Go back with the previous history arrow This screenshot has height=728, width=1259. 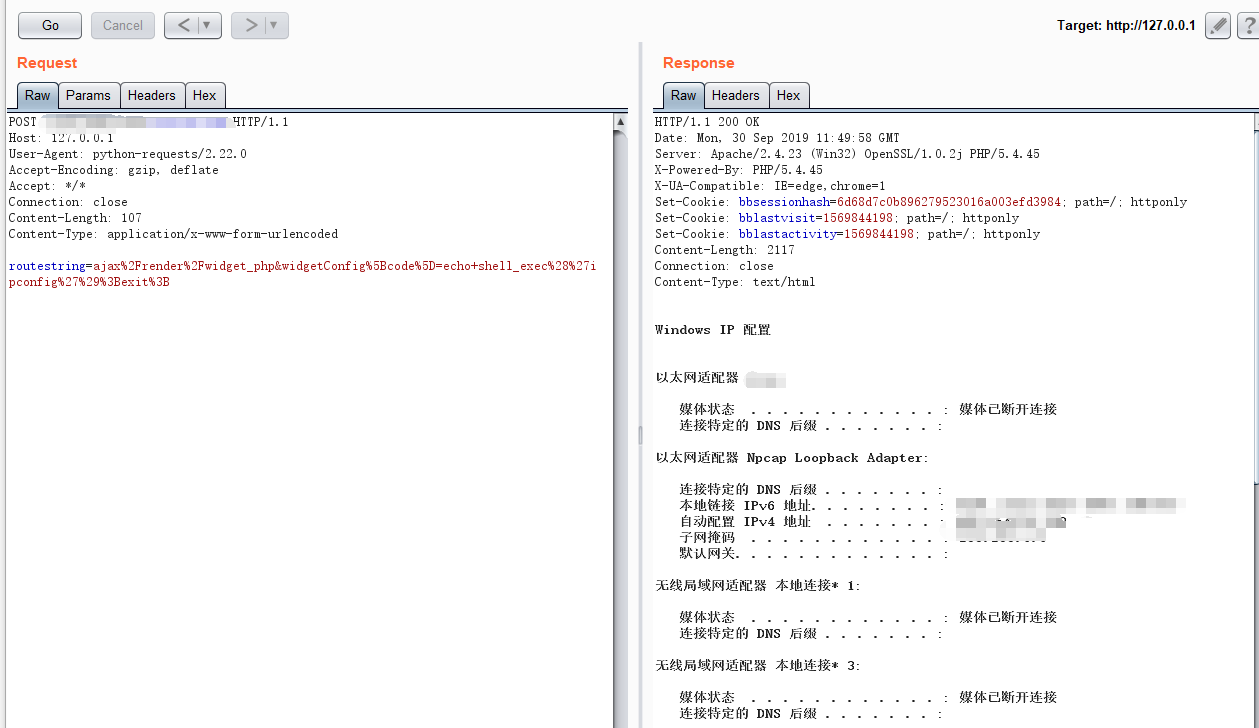coord(184,26)
